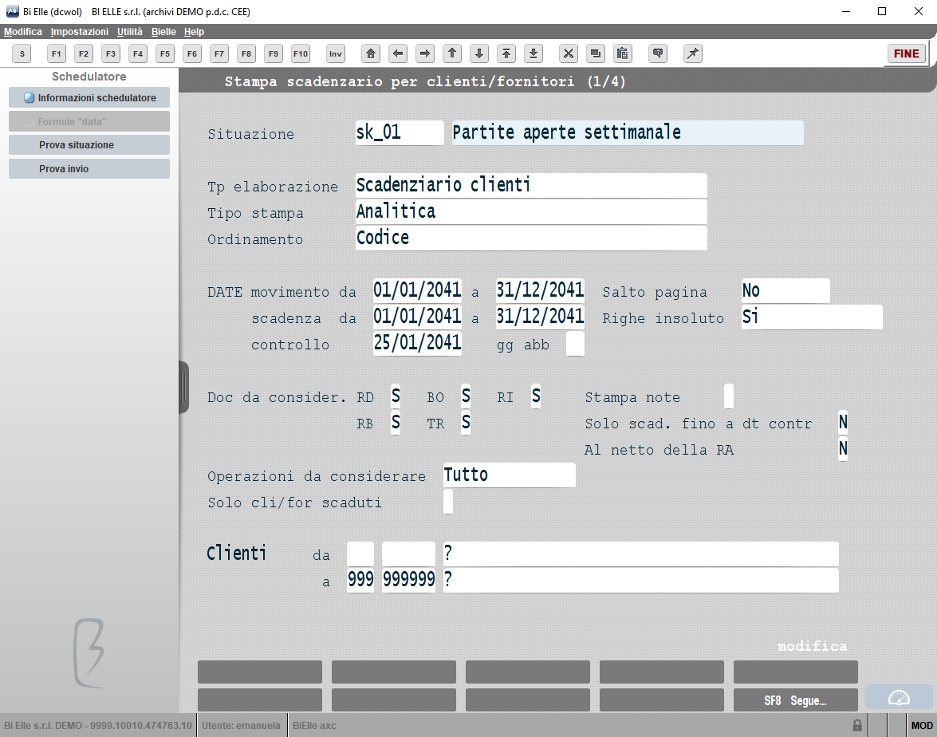Click the down arrow toolbar icon
The height and width of the screenshot is (737, 937).
(479, 54)
